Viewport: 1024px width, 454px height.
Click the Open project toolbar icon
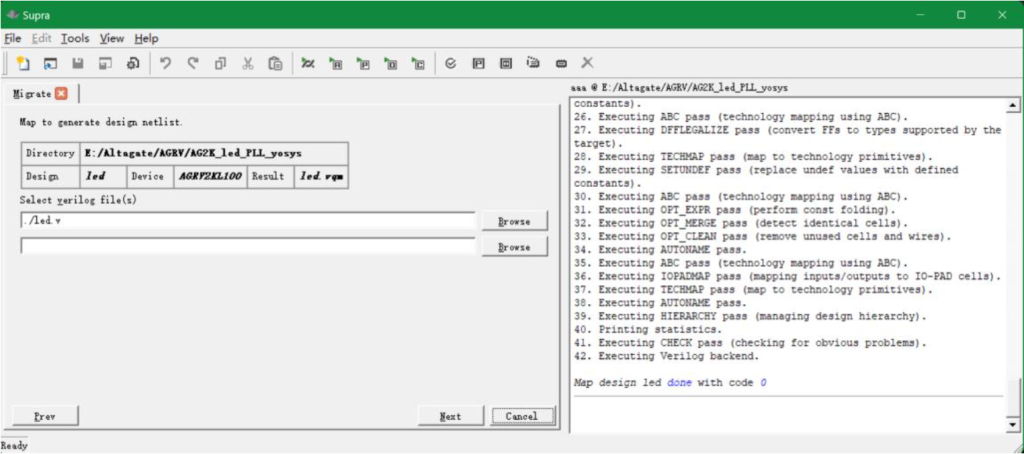pyautogui.click(x=50, y=63)
